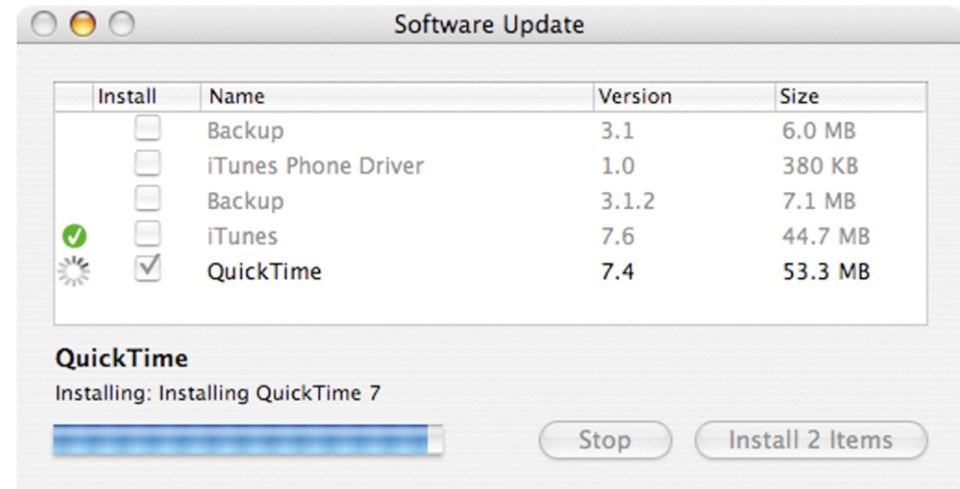Click the spinning progress indicator beside QuickTime
Screen dimensions: 960x489
pos(74,271)
